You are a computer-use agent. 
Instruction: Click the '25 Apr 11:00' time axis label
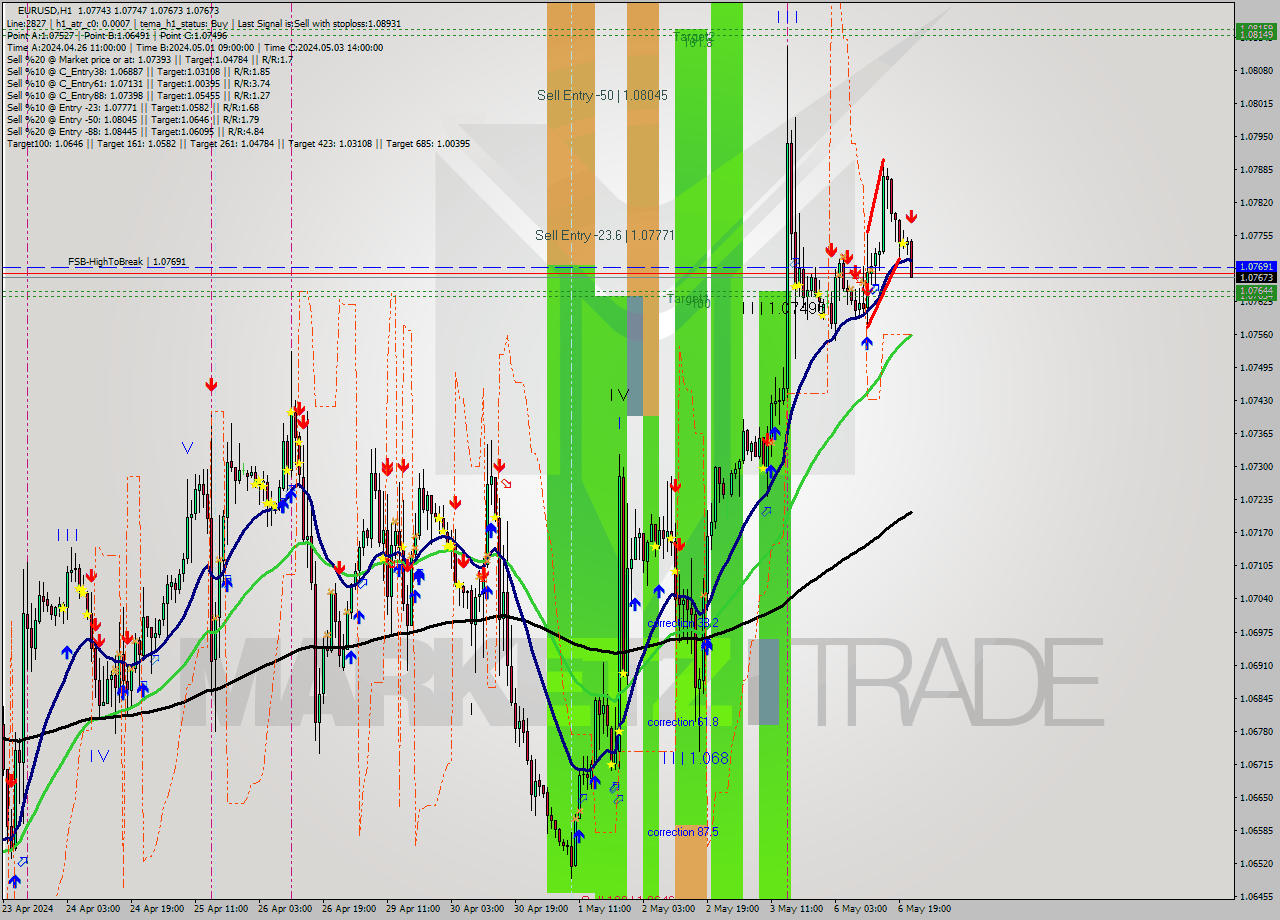click(x=222, y=909)
